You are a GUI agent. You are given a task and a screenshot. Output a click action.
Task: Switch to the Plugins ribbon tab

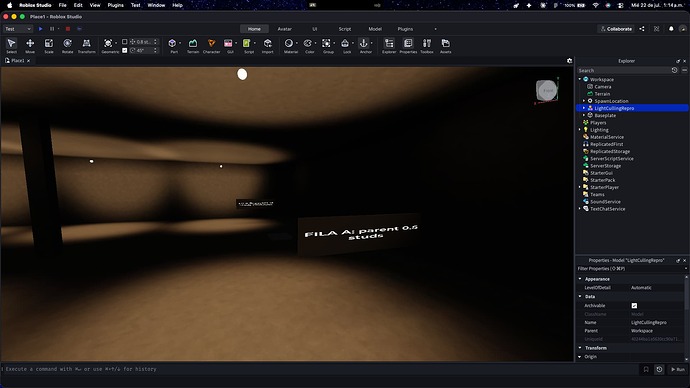pyautogui.click(x=405, y=29)
